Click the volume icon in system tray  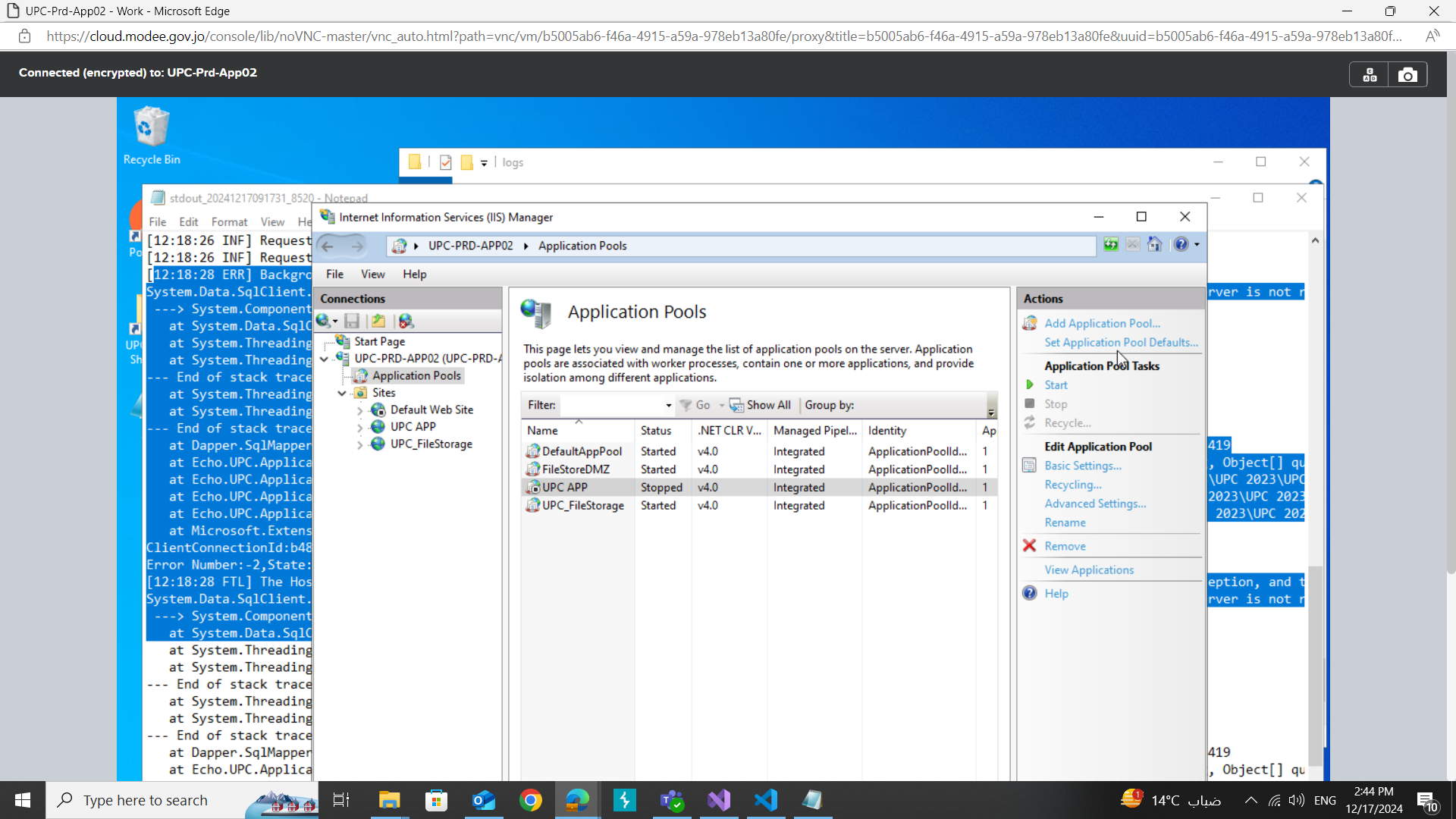(1297, 800)
